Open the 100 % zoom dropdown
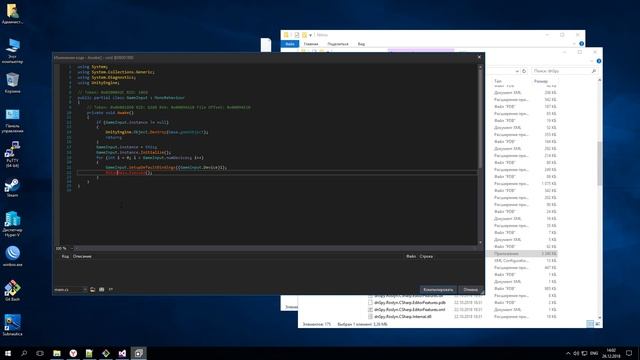640x360 pixels. (64, 248)
